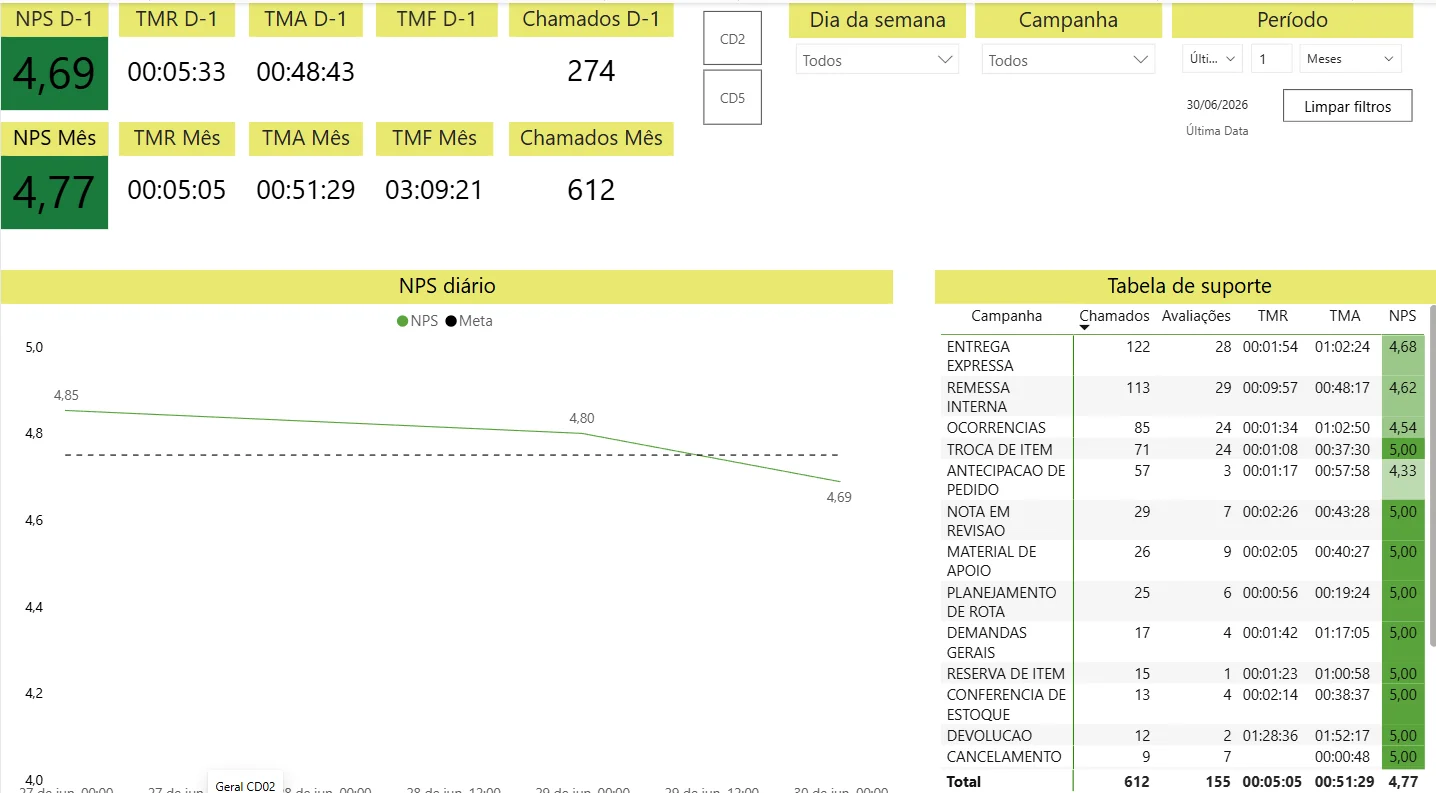Open the Dia da semana dropdown
This screenshot has height=793, width=1436.
pyautogui.click(x=877, y=60)
